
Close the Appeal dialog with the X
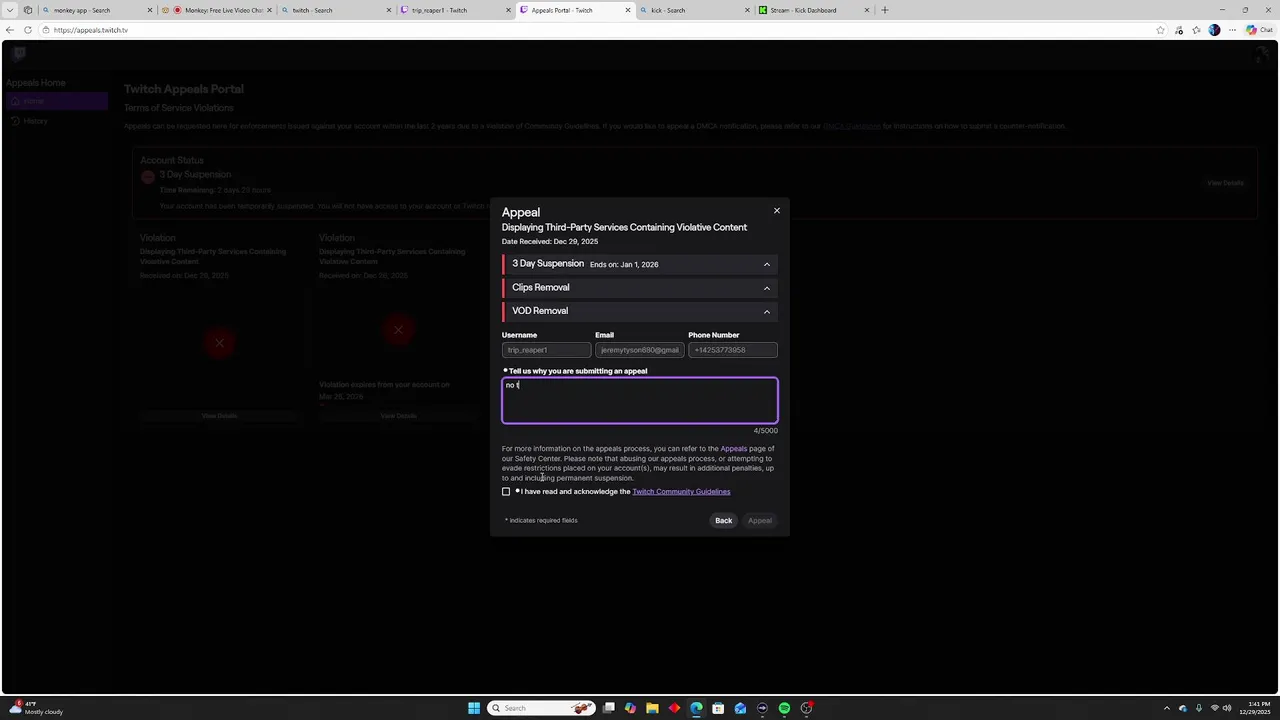[x=776, y=211]
